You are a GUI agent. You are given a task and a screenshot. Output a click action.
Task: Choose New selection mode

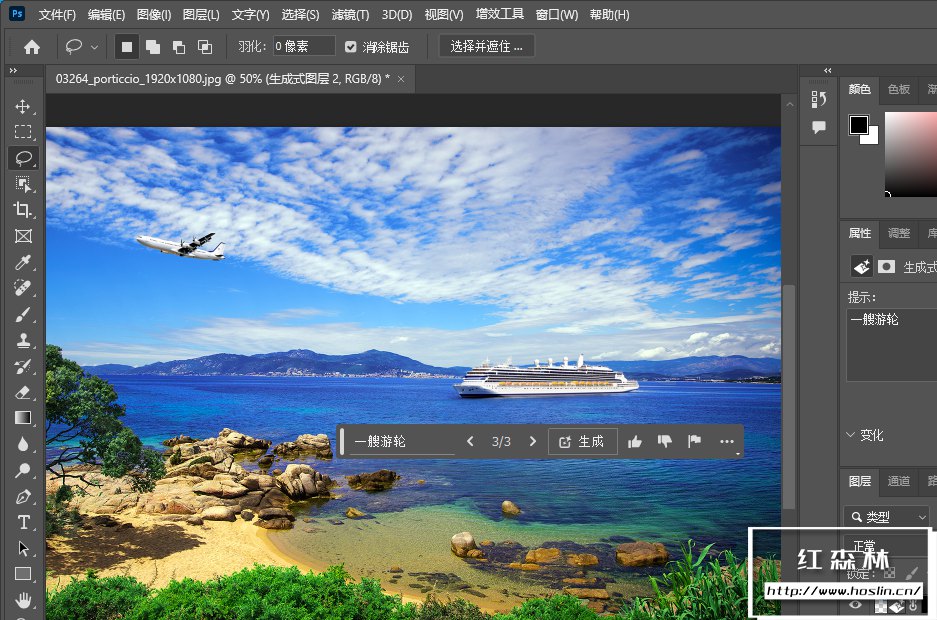(127, 47)
